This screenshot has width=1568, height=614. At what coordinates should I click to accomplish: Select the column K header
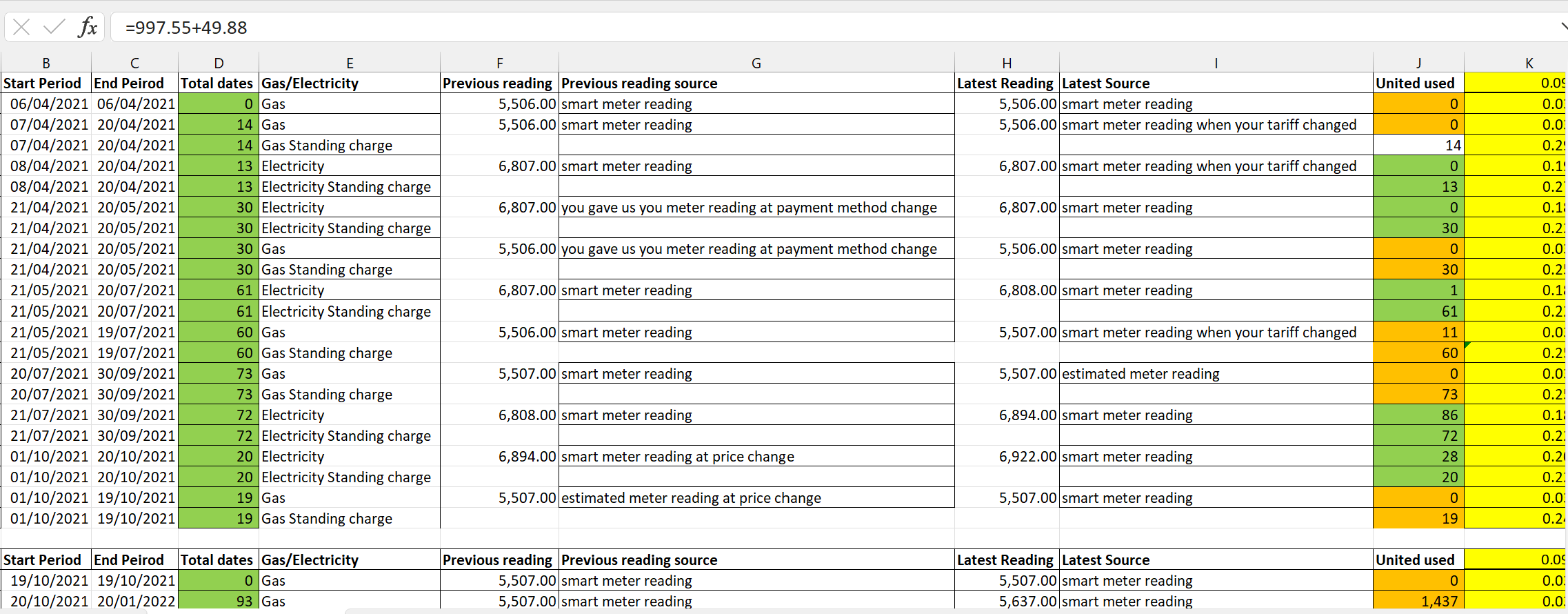[x=1516, y=63]
